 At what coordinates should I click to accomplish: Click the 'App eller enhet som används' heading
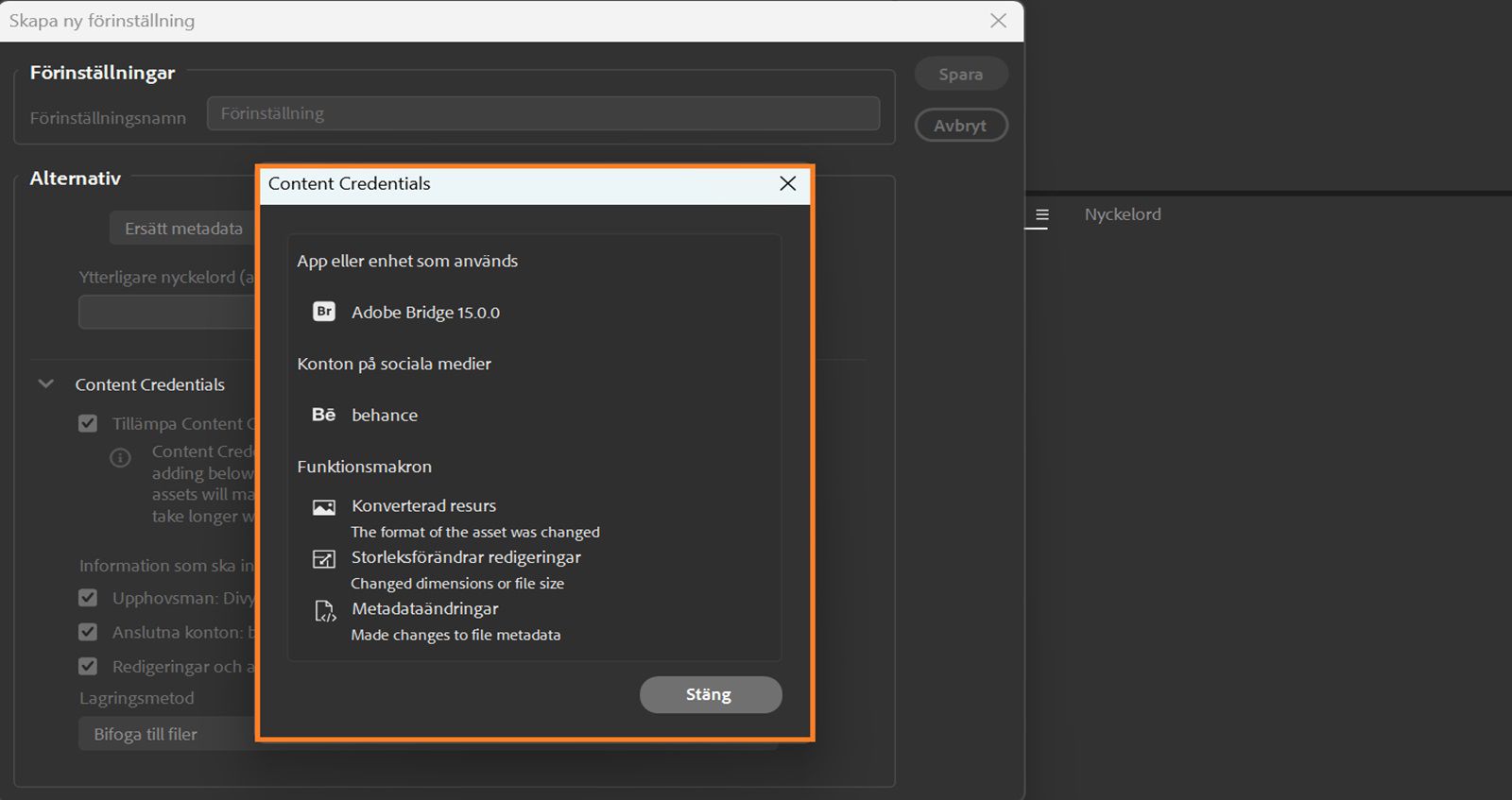coord(407,261)
